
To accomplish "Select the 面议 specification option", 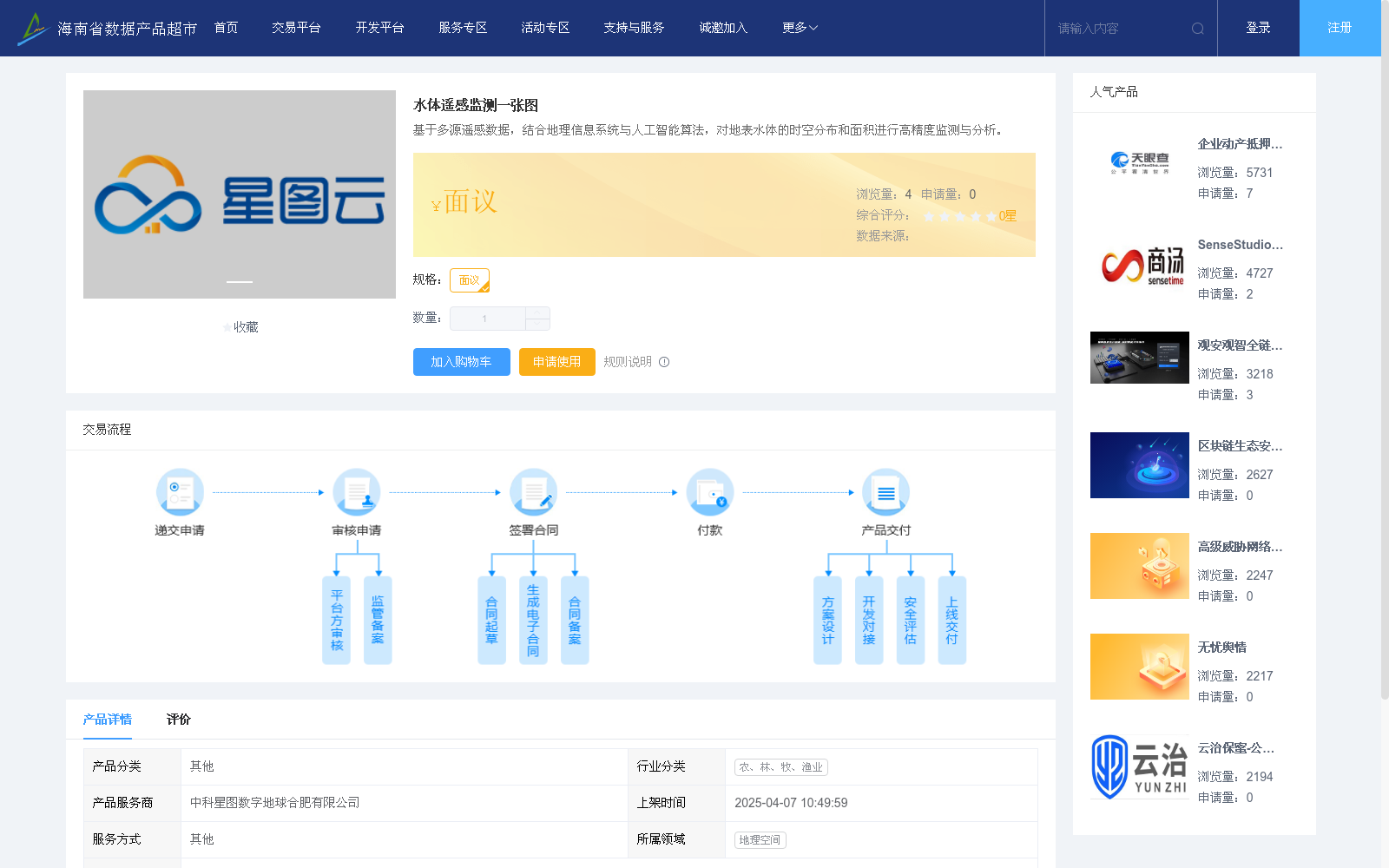I will (470, 280).
